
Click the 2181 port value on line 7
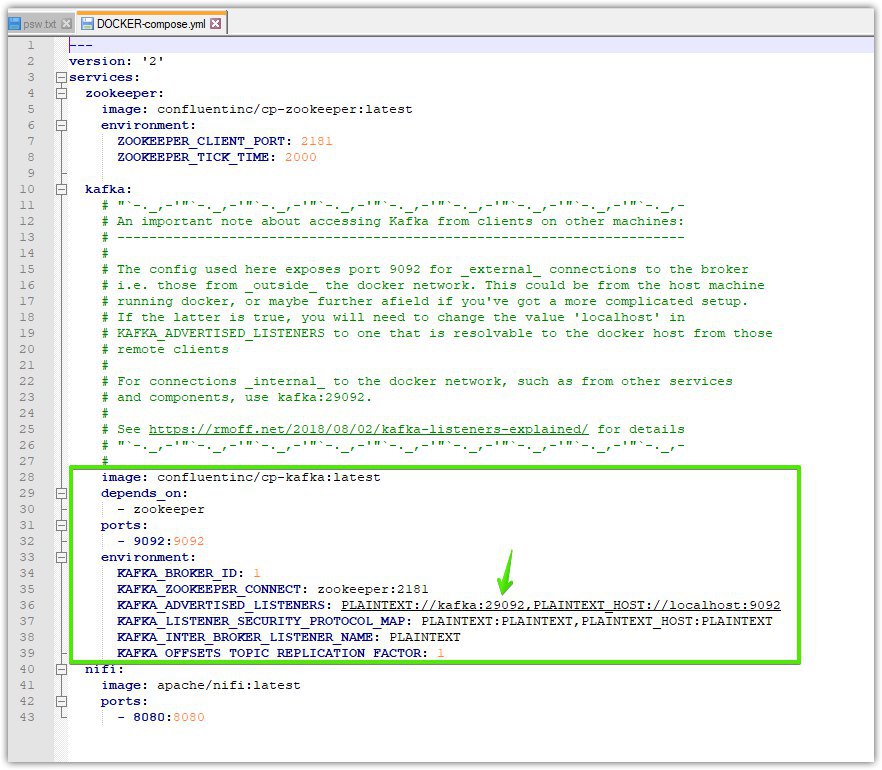(317, 142)
